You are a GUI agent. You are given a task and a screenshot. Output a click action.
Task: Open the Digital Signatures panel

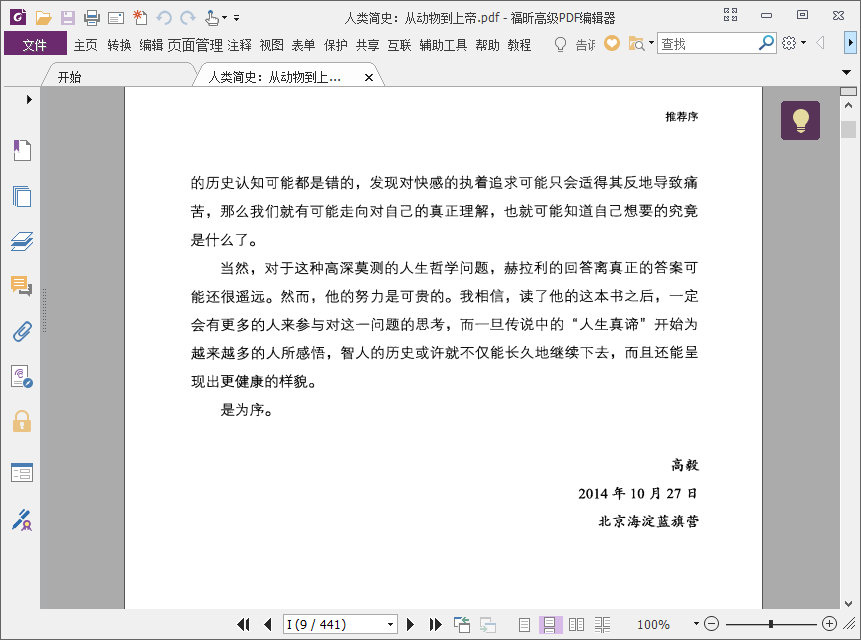point(22,377)
